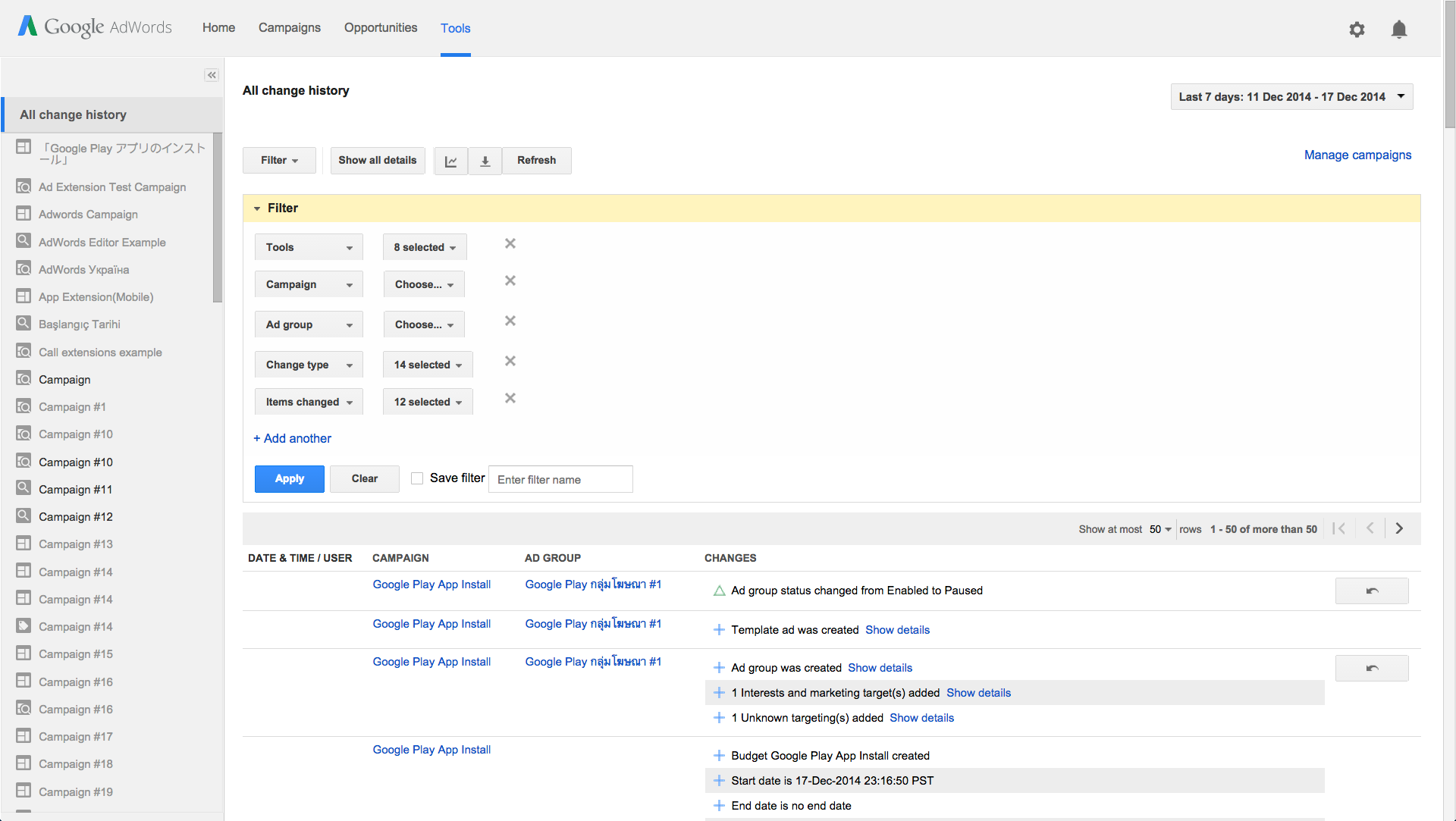Click the download report icon

pyautogui.click(x=485, y=161)
